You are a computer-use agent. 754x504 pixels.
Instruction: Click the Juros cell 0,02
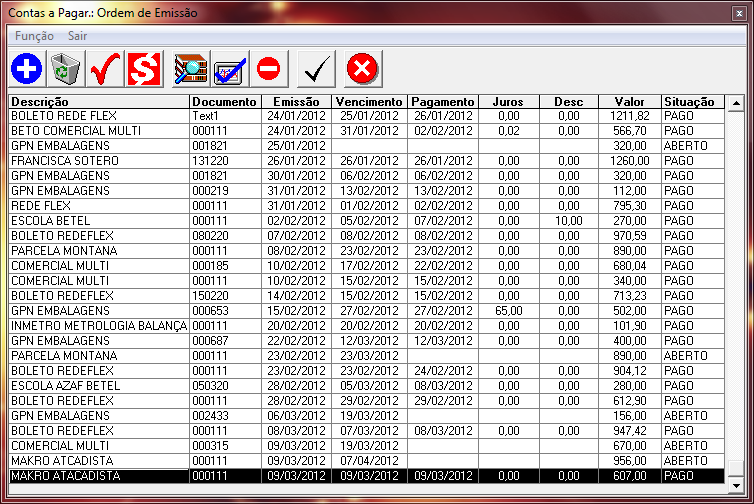[508, 131]
